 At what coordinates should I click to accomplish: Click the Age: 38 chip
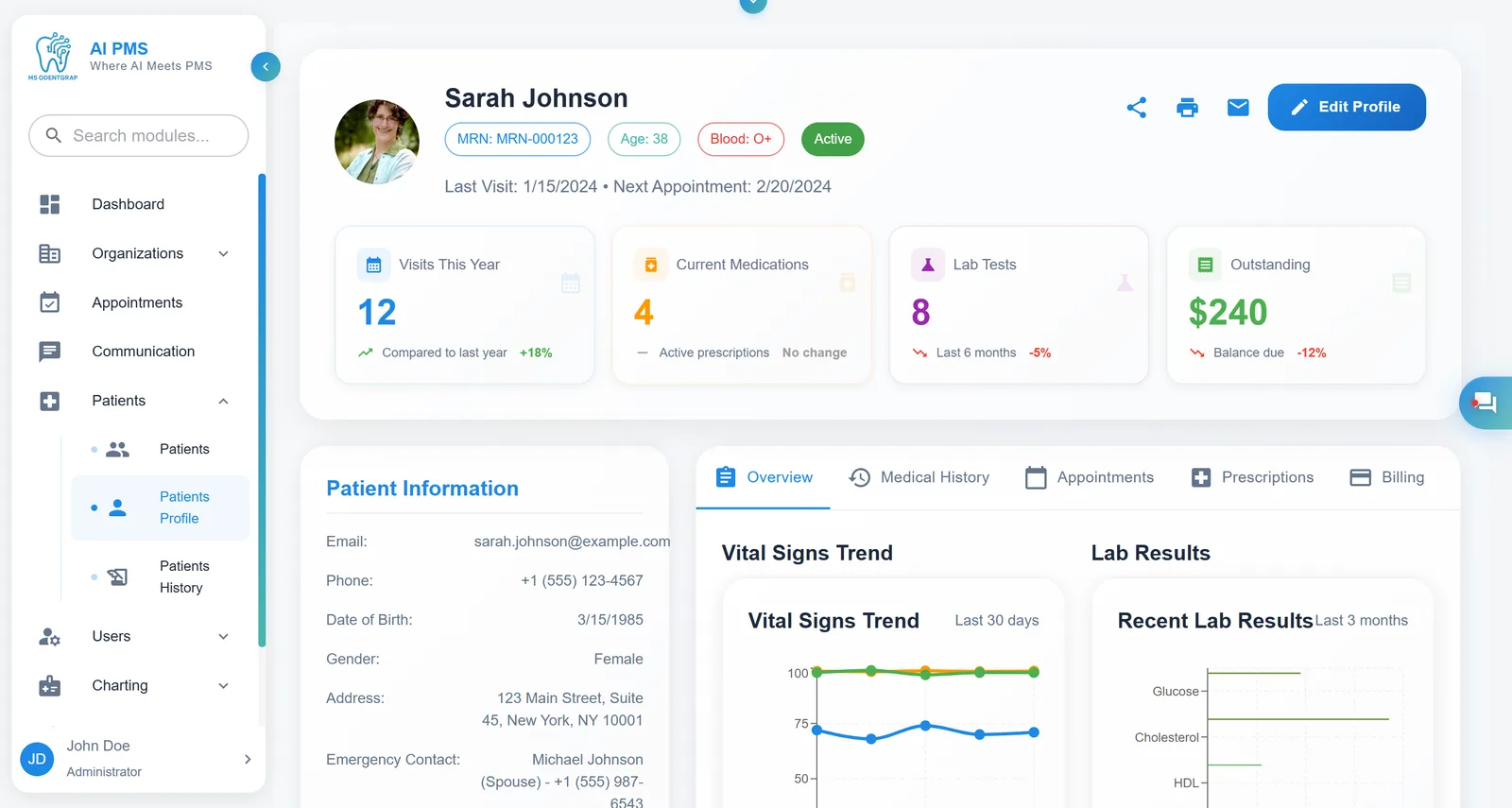click(644, 139)
